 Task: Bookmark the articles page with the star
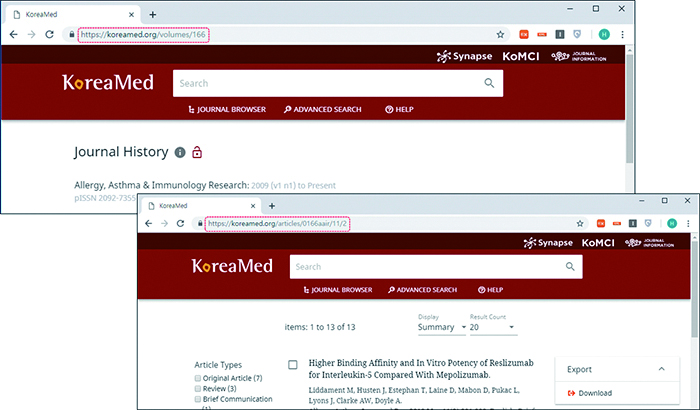pyautogui.click(x=580, y=223)
